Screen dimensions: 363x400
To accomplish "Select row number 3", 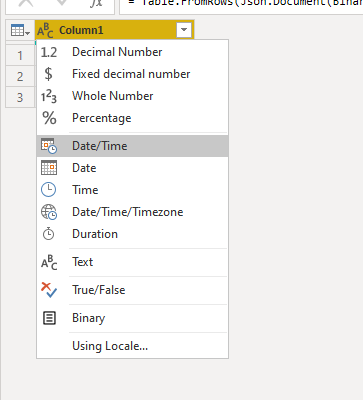I will tap(20, 97).
